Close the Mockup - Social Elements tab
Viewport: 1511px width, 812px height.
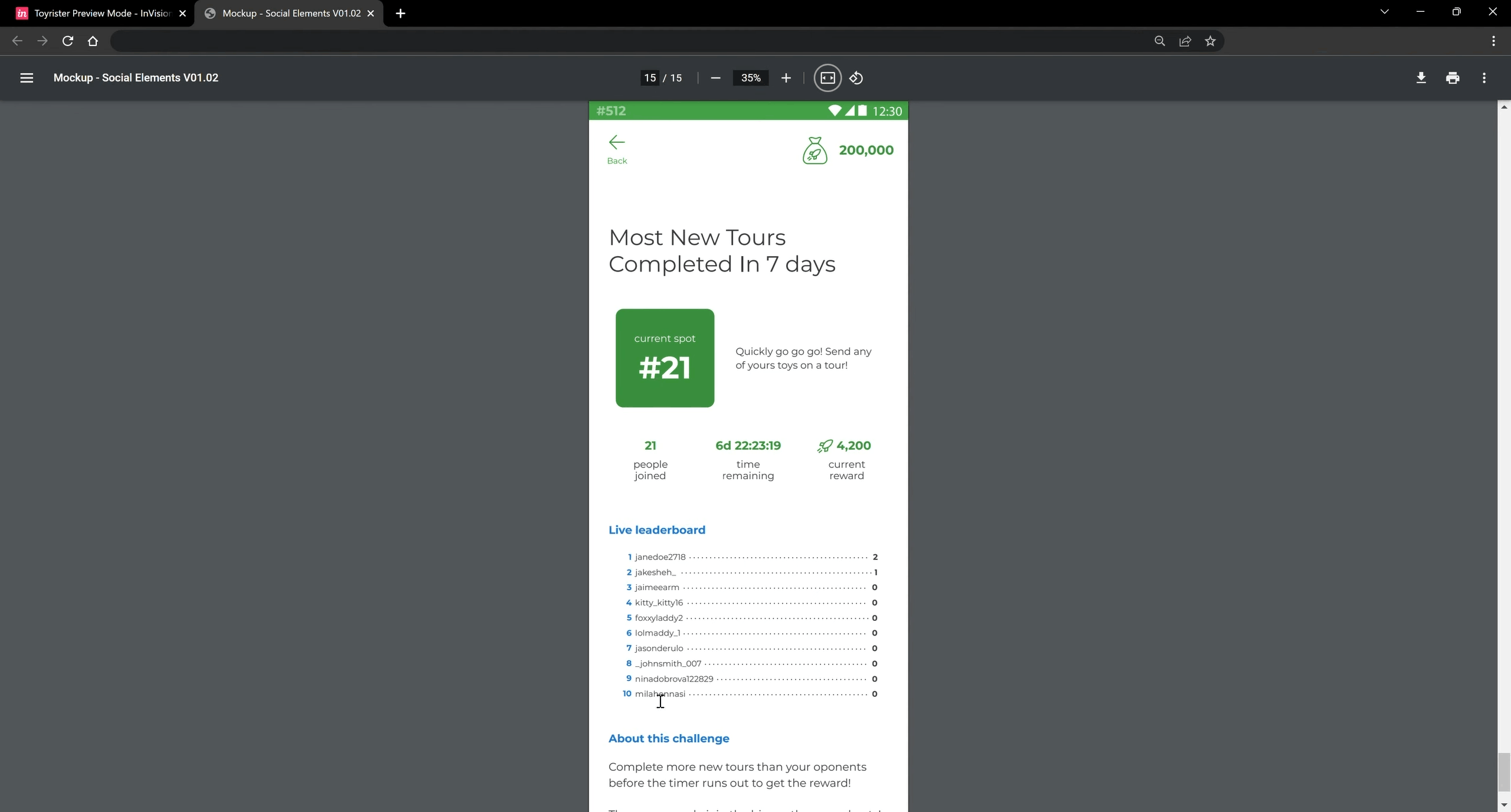click(x=371, y=13)
